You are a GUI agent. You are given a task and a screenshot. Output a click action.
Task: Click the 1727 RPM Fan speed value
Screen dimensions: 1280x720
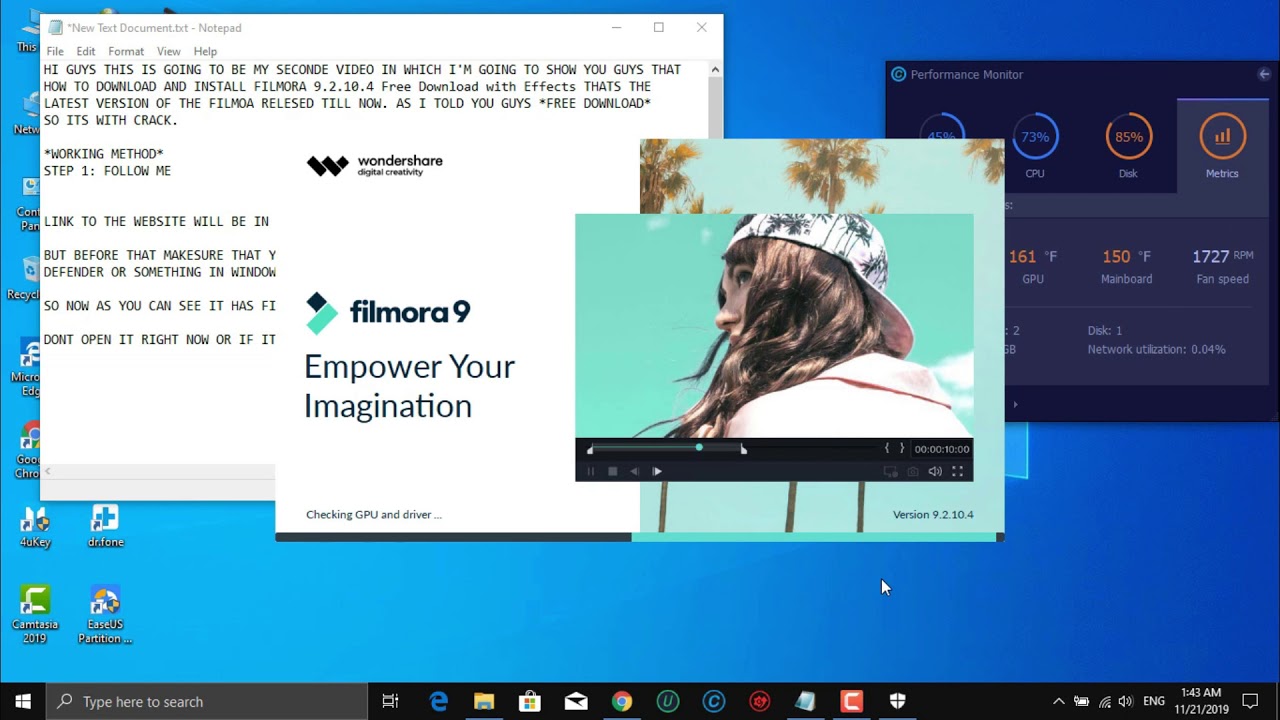click(x=1222, y=257)
